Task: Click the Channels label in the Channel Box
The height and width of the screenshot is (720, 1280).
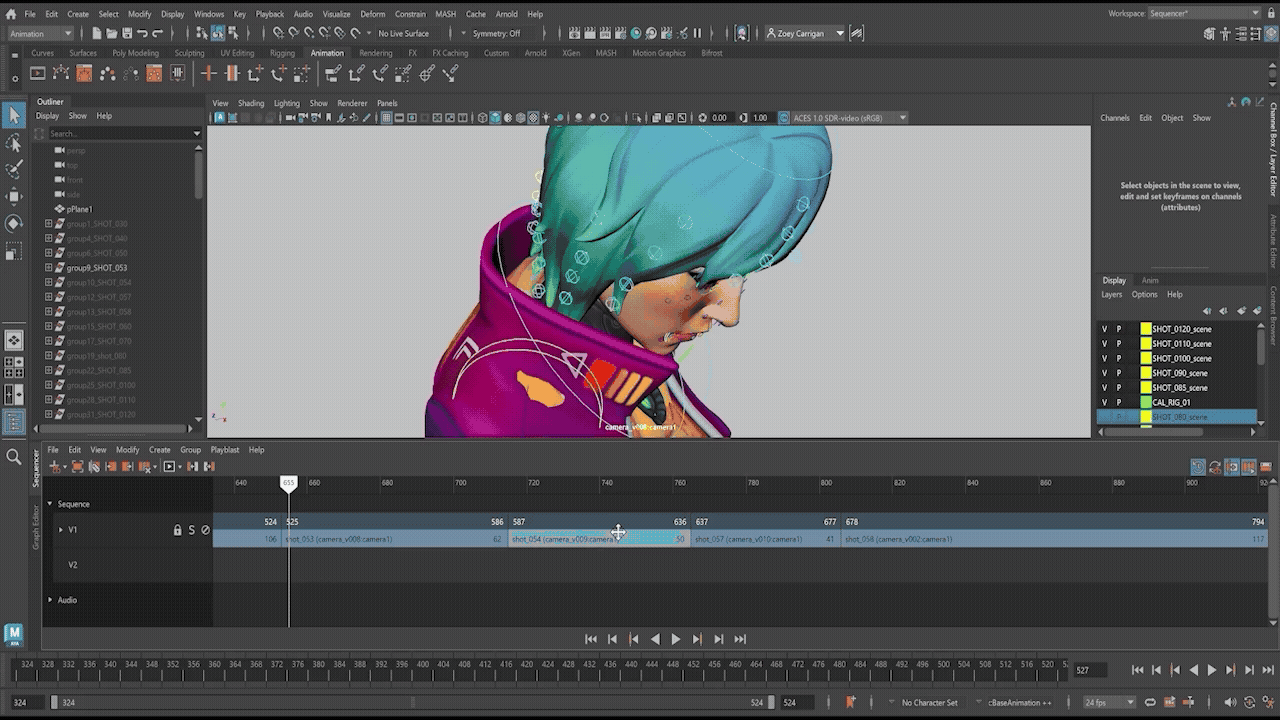Action: [x=1114, y=117]
